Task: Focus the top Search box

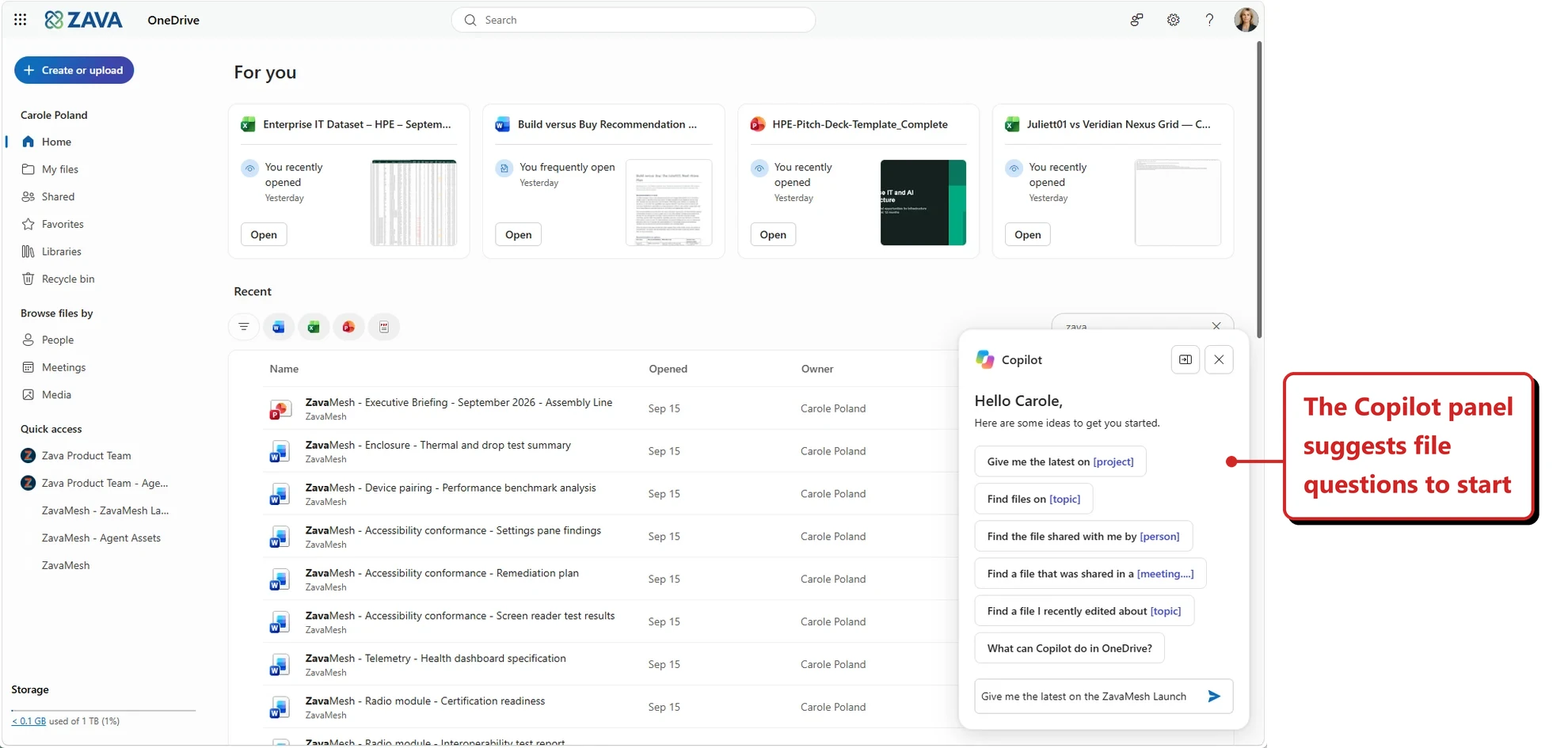Action: click(x=634, y=20)
